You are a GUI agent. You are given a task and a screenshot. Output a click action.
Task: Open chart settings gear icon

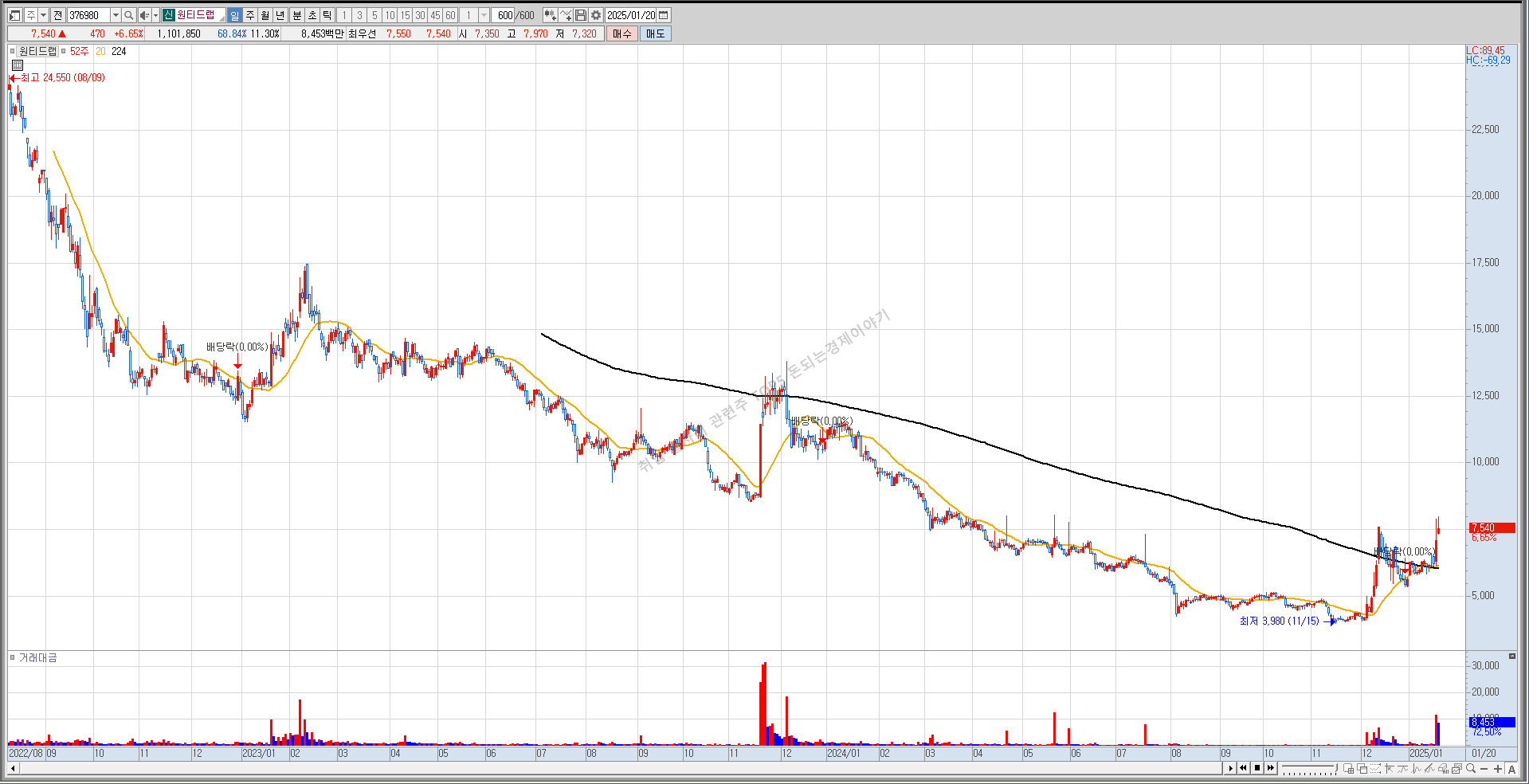click(x=596, y=15)
